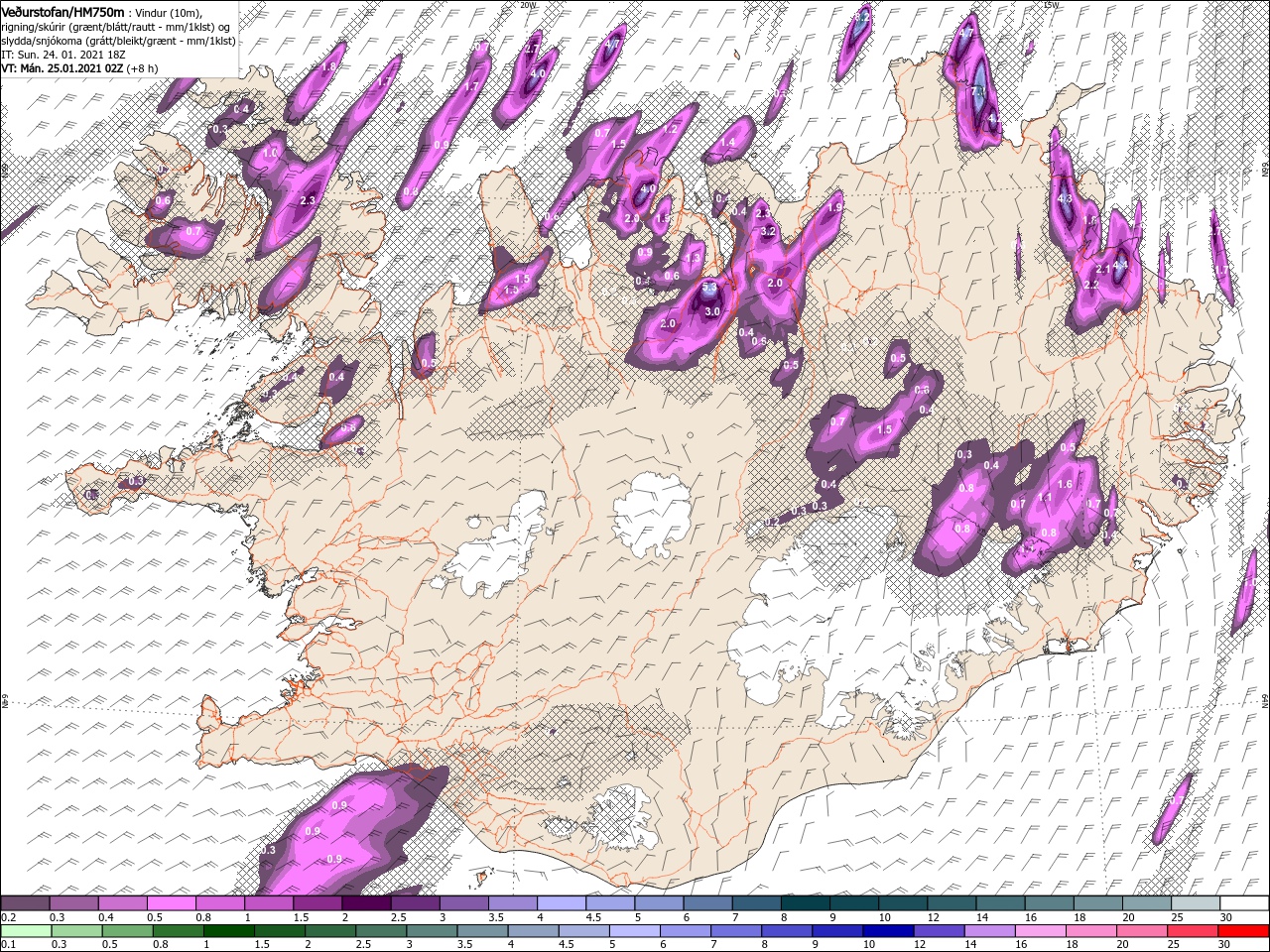Click the 7.3 snowfall value on the map
The width and height of the screenshot is (1270, 952).
(976, 92)
